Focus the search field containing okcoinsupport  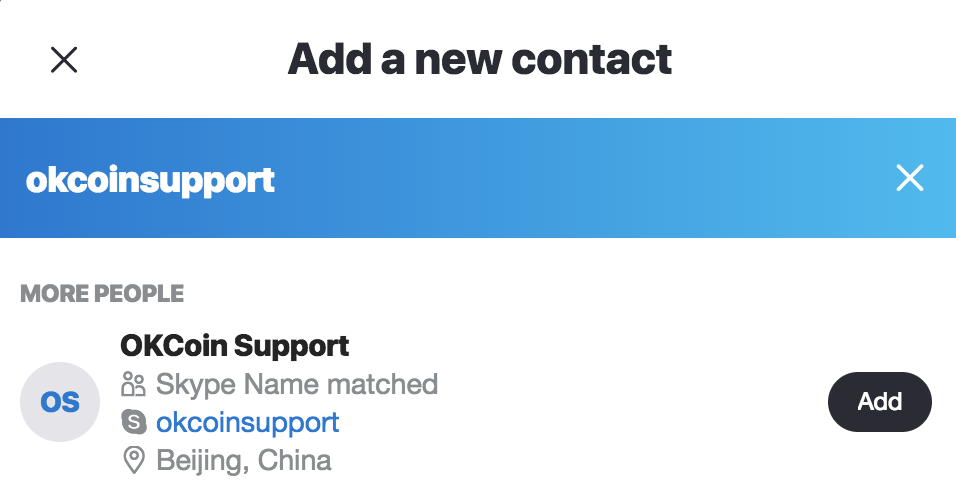[x=478, y=178]
